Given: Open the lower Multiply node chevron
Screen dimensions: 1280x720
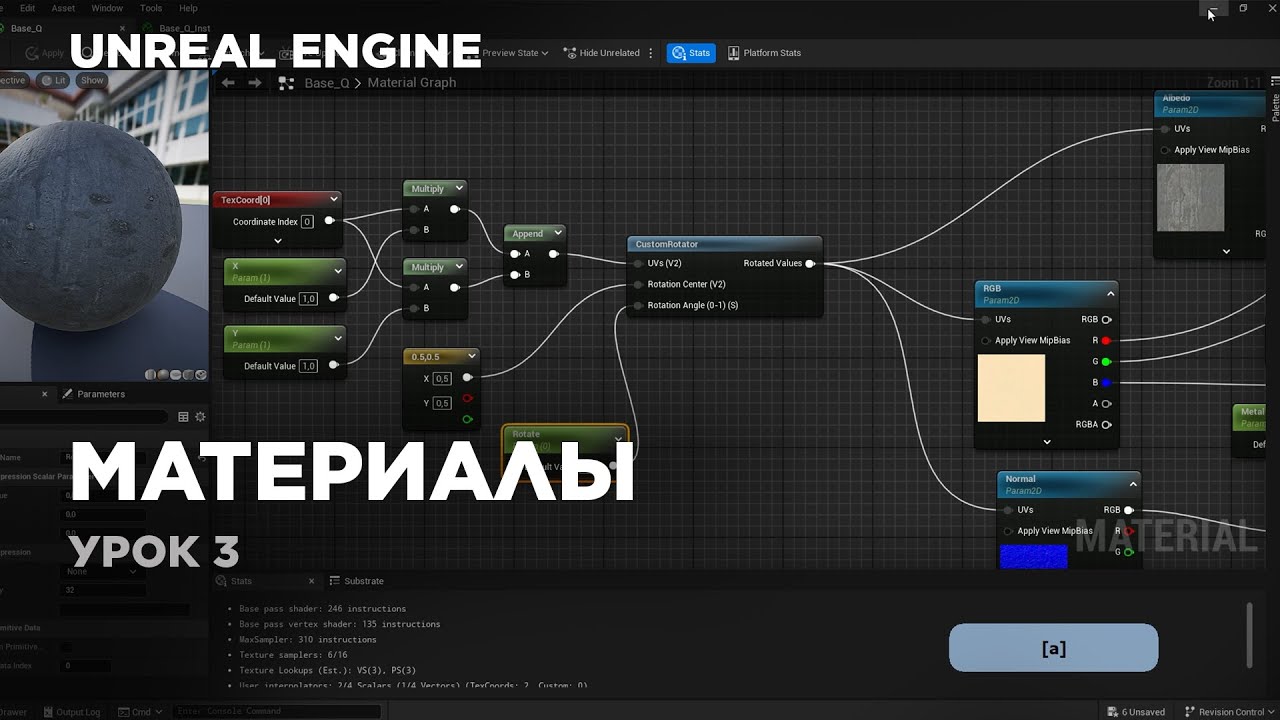Looking at the screenshot, I should 460,267.
